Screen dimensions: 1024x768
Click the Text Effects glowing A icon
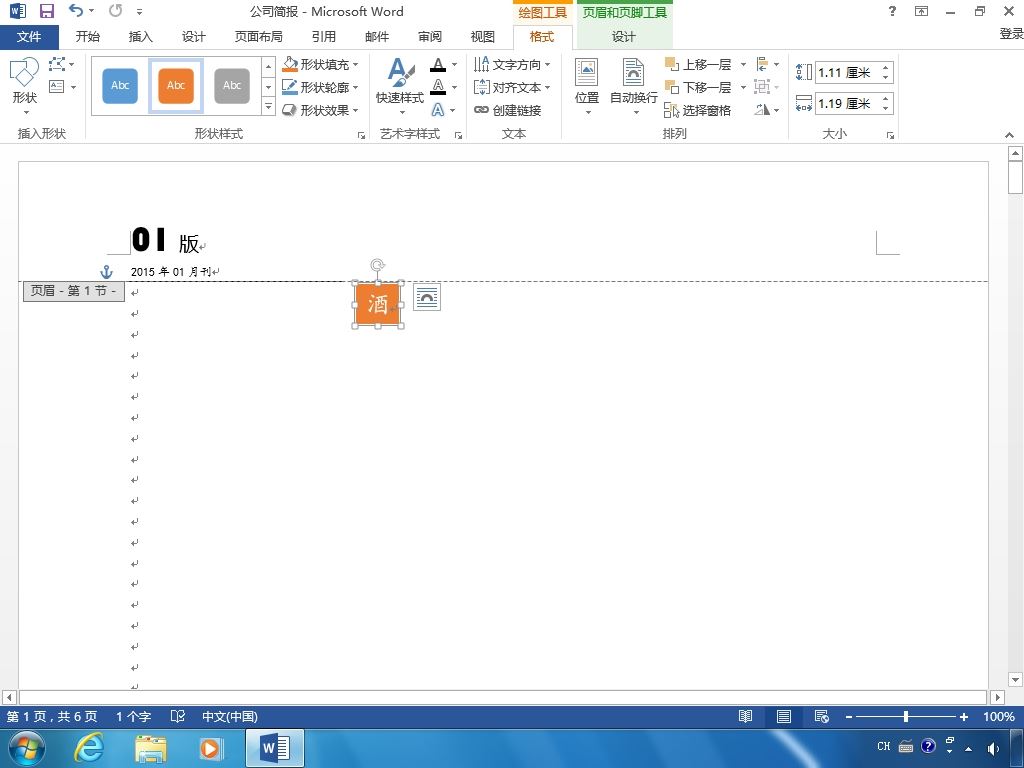coord(438,110)
